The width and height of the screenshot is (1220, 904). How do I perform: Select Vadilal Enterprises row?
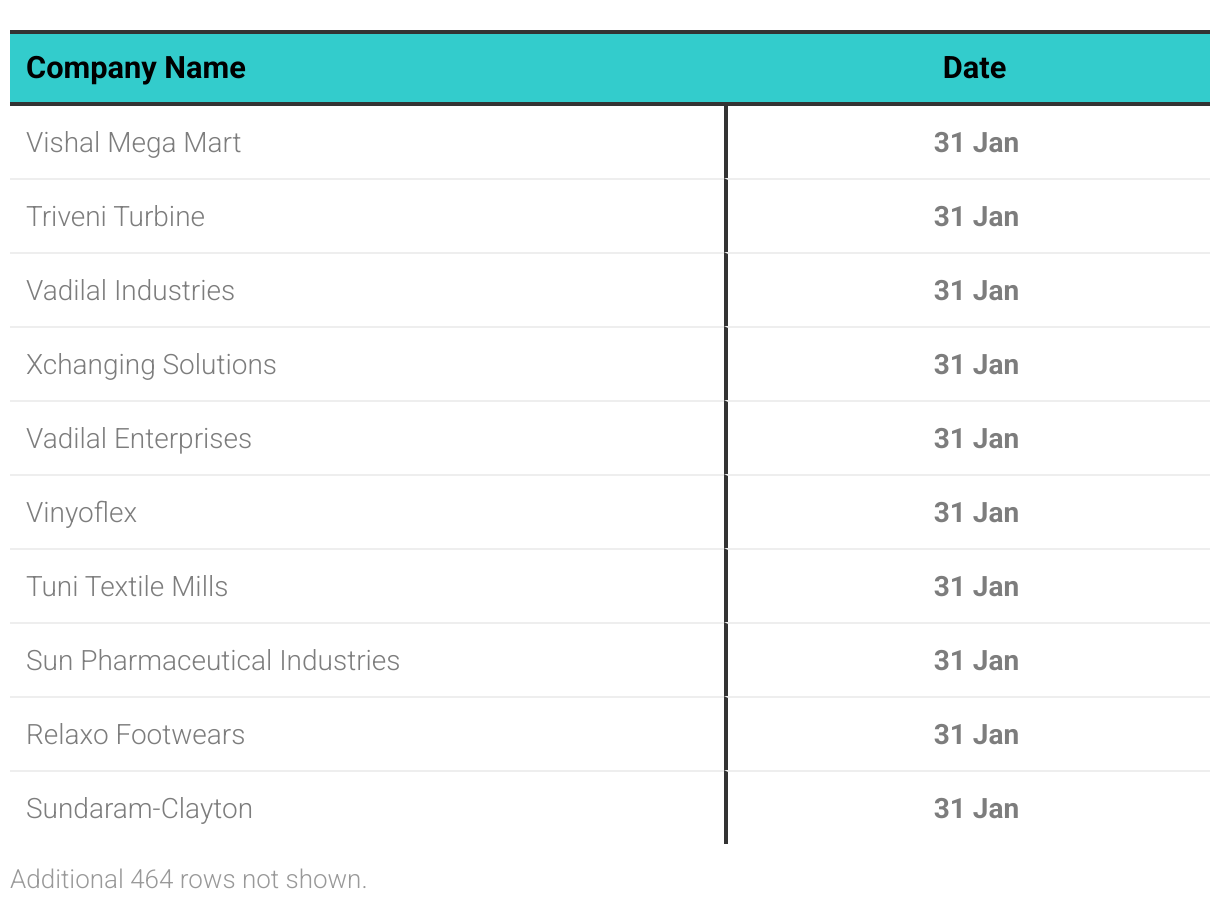click(x=139, y=439)
